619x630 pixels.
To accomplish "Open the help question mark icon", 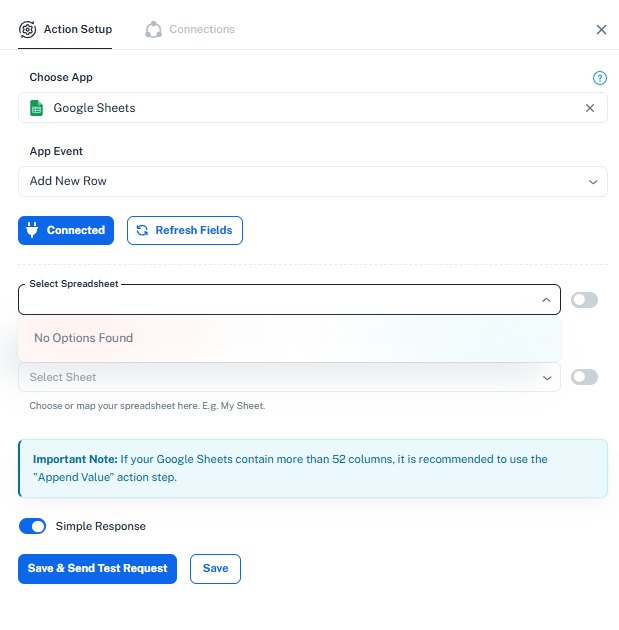I will tap(600, 78).
